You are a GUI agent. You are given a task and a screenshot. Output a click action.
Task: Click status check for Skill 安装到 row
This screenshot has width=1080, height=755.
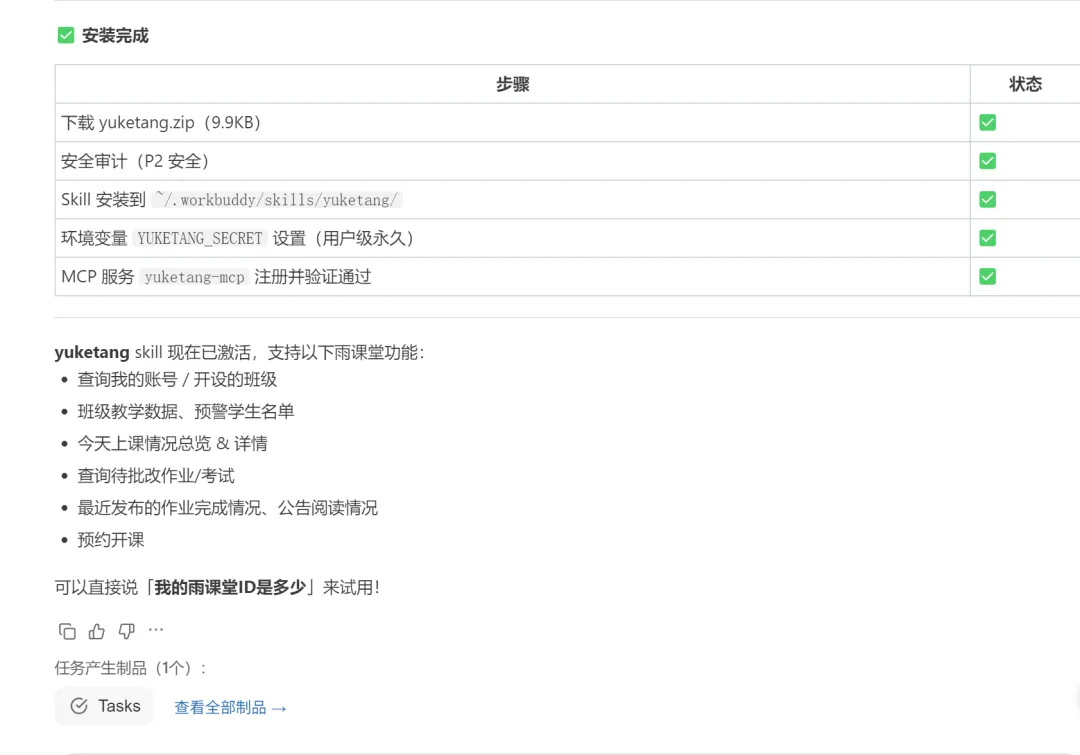(987, 200)
